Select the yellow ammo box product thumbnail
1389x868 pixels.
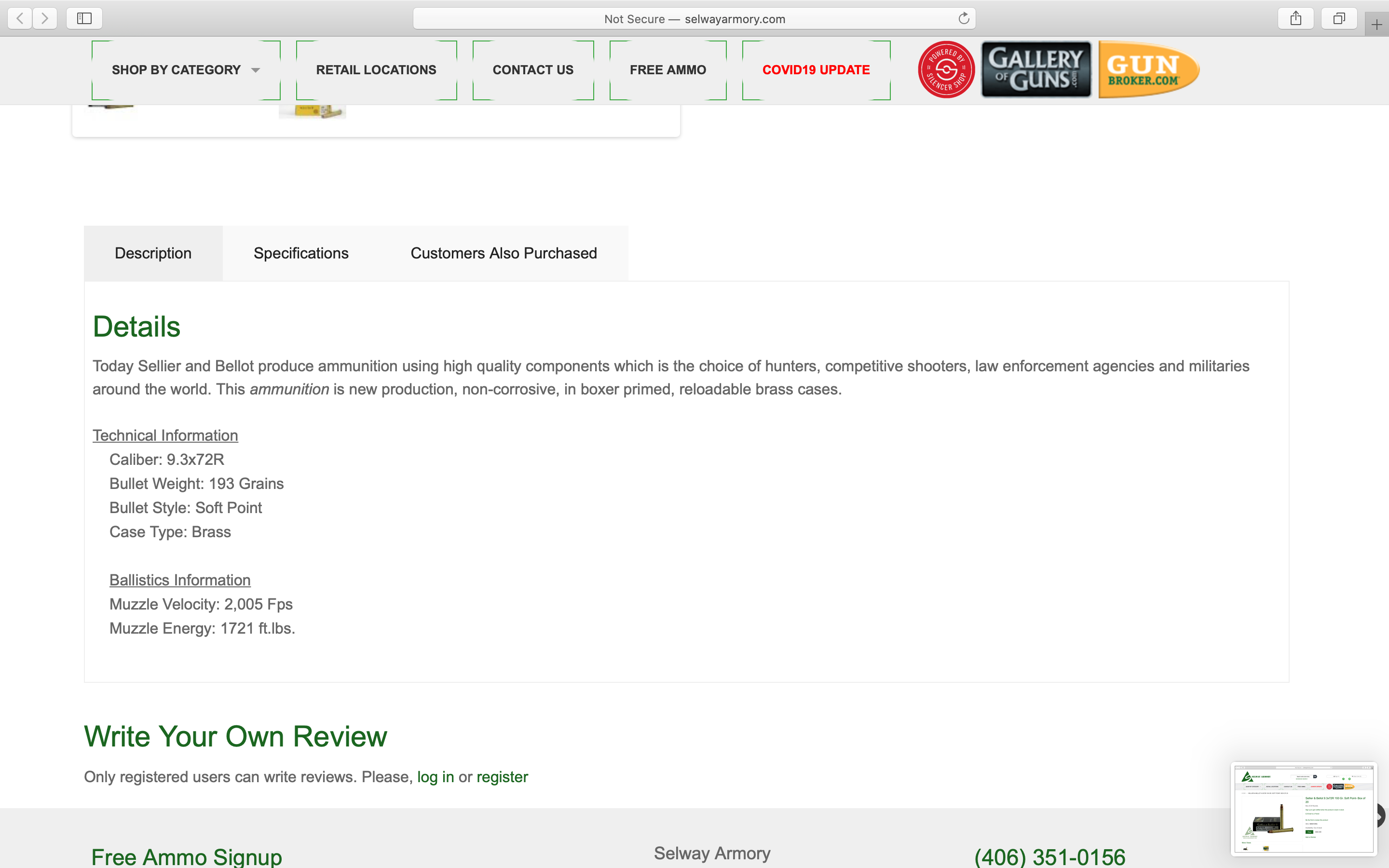(x=312, y=111)
